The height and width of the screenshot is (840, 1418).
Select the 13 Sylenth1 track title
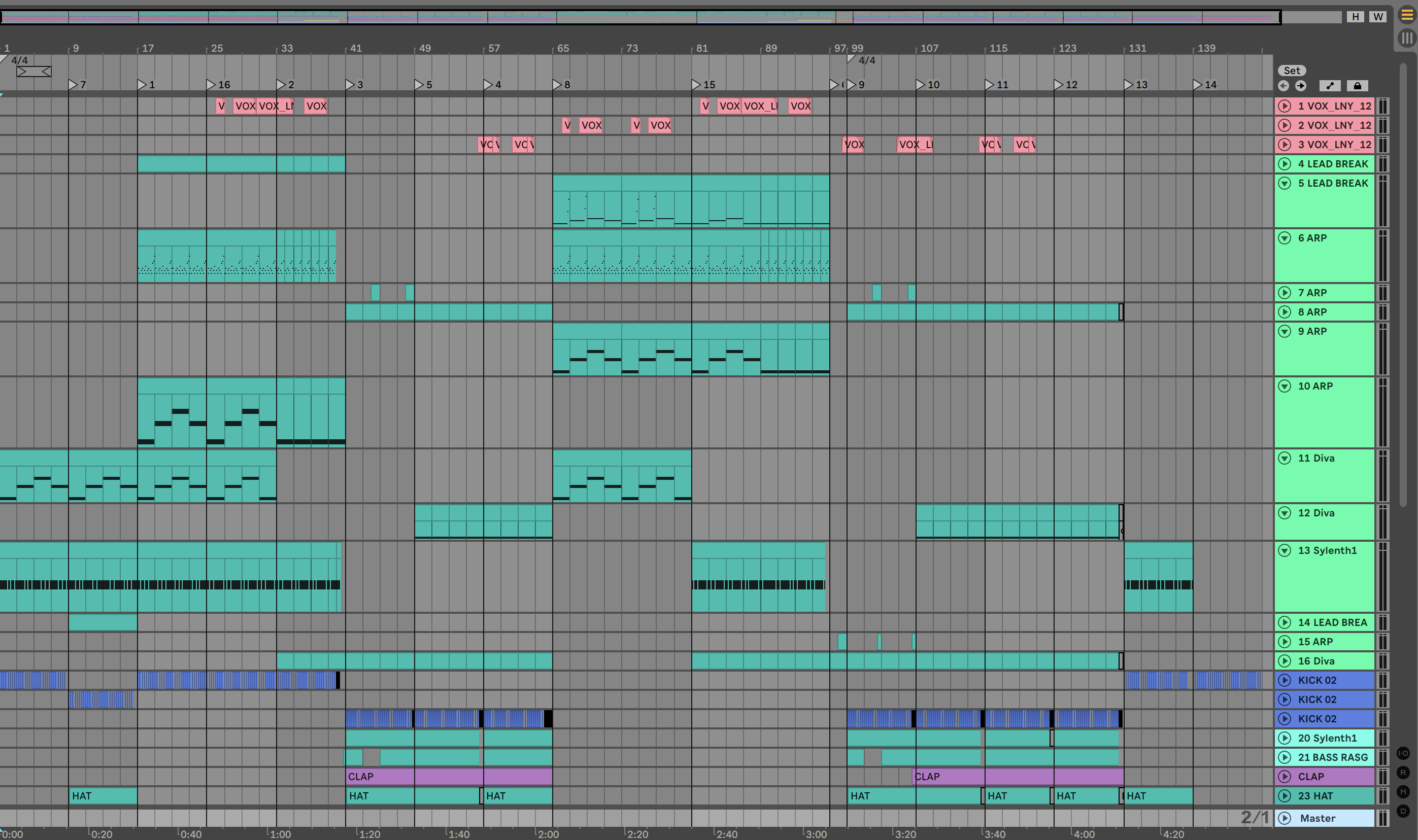[1327, 551]
